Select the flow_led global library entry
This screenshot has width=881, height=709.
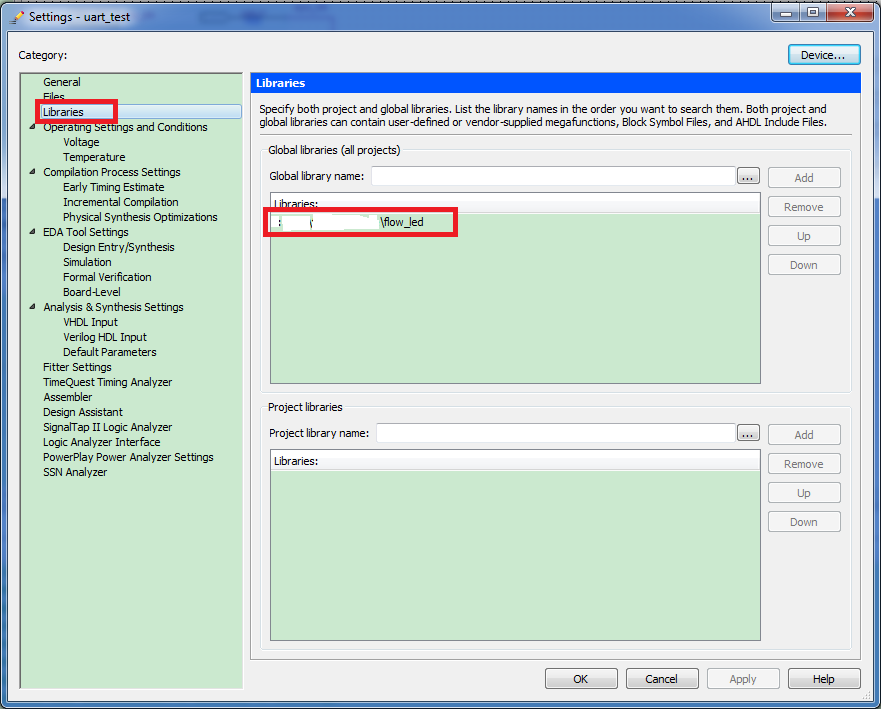click(515, 222)
